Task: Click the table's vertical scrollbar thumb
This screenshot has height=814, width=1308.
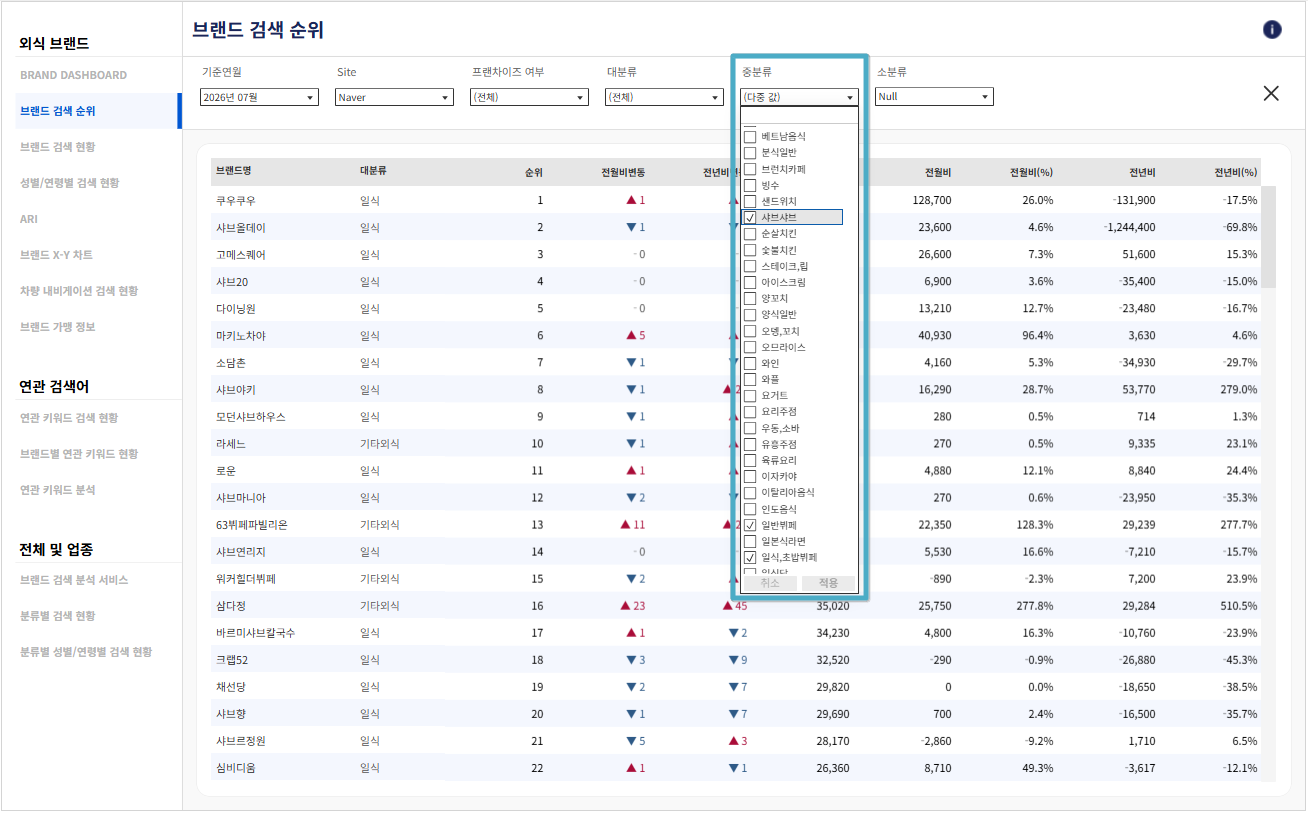Action: tap(1268, 236)
